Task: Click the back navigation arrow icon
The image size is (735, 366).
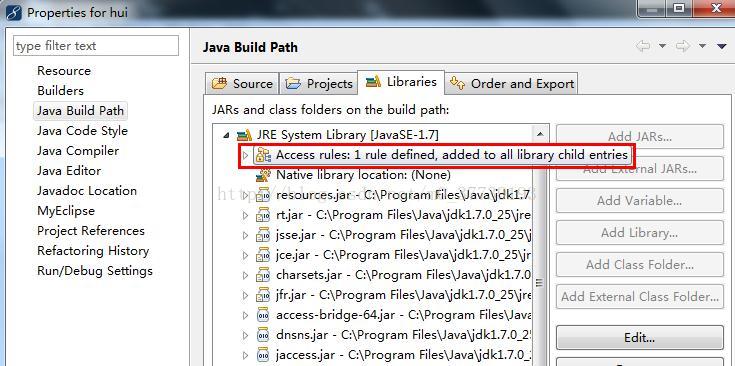Action: pyautogui.click(x=644, y=46)
